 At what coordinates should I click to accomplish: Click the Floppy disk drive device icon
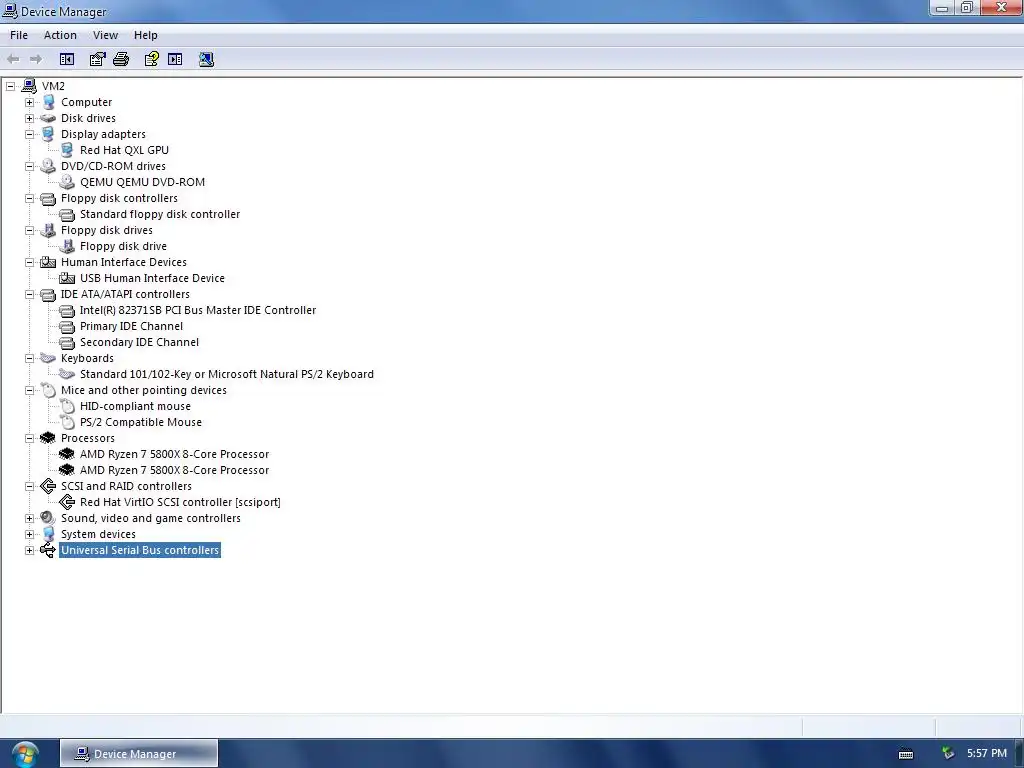67,246
